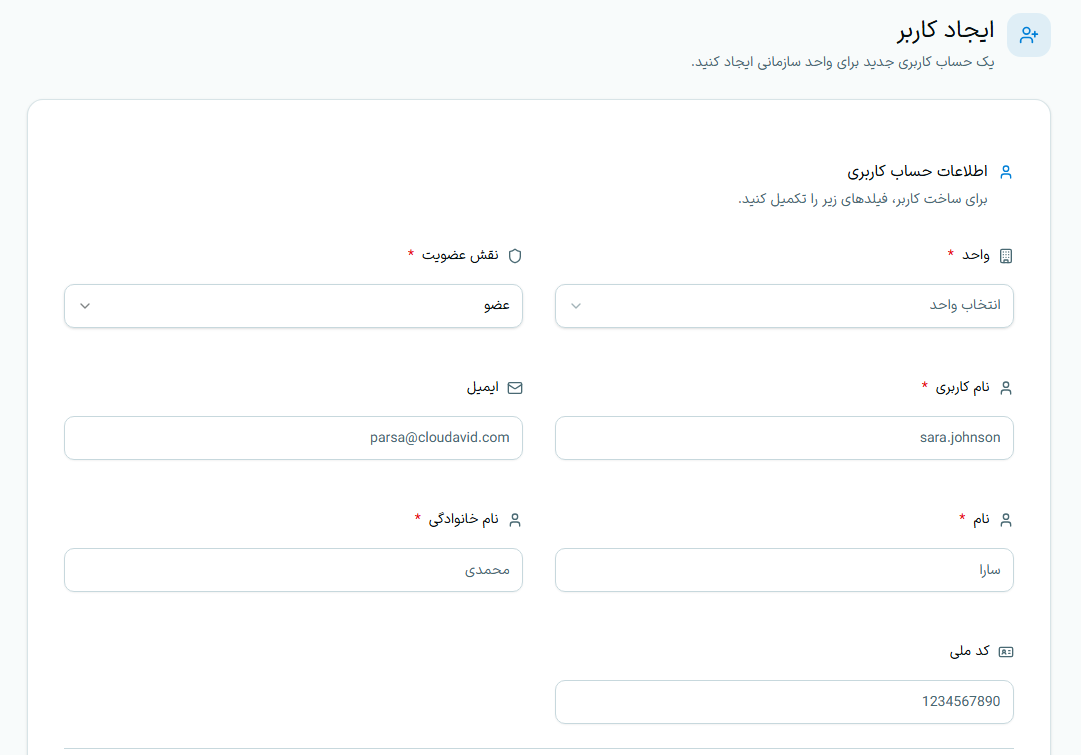The width and height of the screenshot is (1081, 755).
Task: Click the subtitle یک حساب کاربری جدید text
Action: point(842,62)
